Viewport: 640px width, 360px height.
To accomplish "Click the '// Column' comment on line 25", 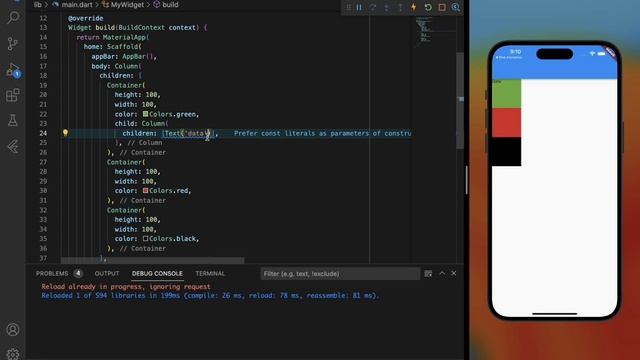I will coord(145,142).
